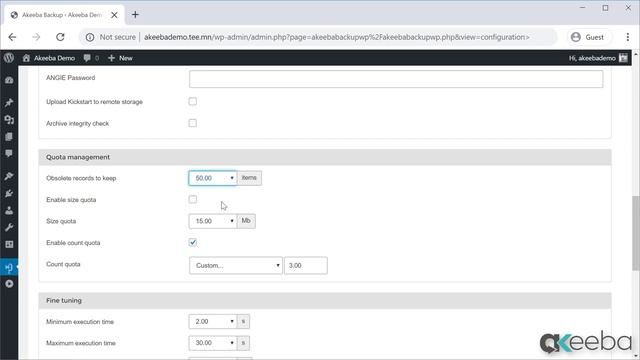Viewport: 640px width, 360px height.
Task: Open the WordPress logo menu
Action: [x=9, y=58]
